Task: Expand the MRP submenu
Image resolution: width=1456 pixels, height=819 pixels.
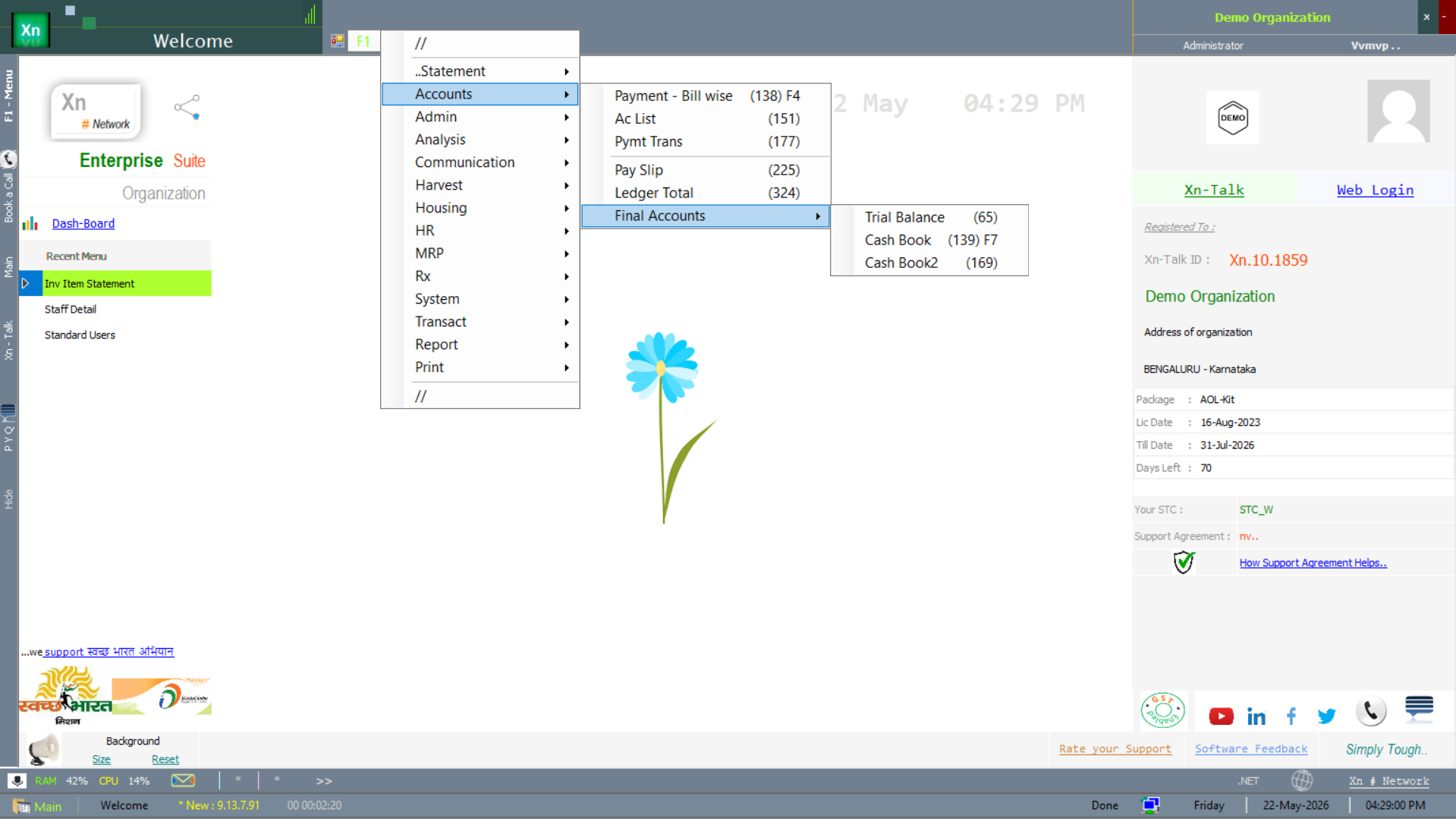Action: pos(480,254)
